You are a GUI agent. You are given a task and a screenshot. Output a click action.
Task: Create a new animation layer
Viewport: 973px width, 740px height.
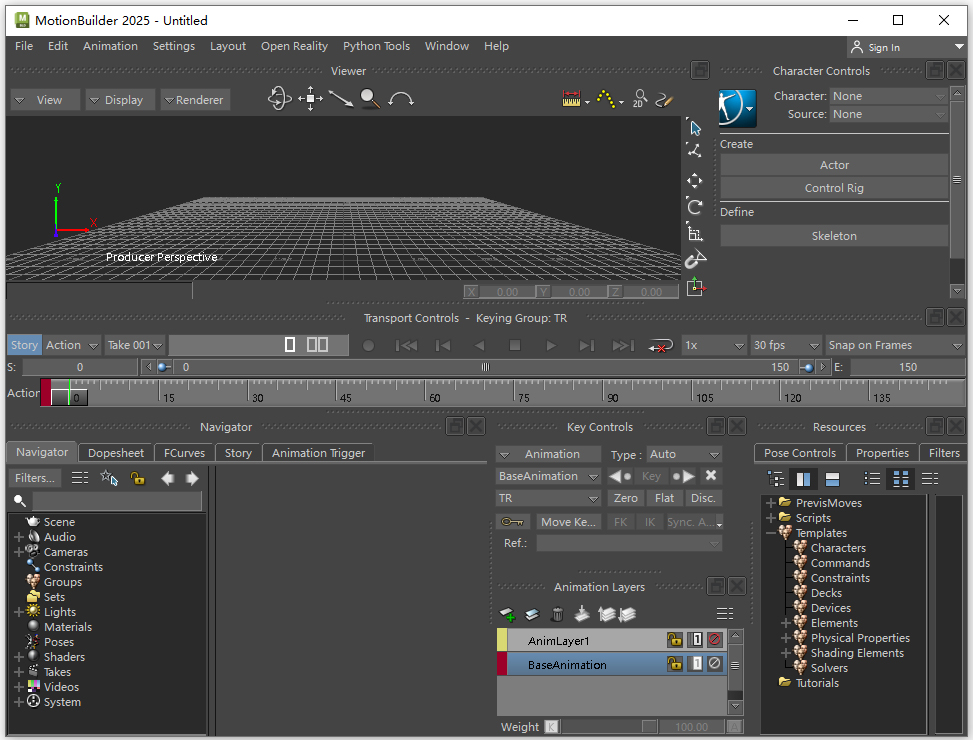[x=507, y=614]
